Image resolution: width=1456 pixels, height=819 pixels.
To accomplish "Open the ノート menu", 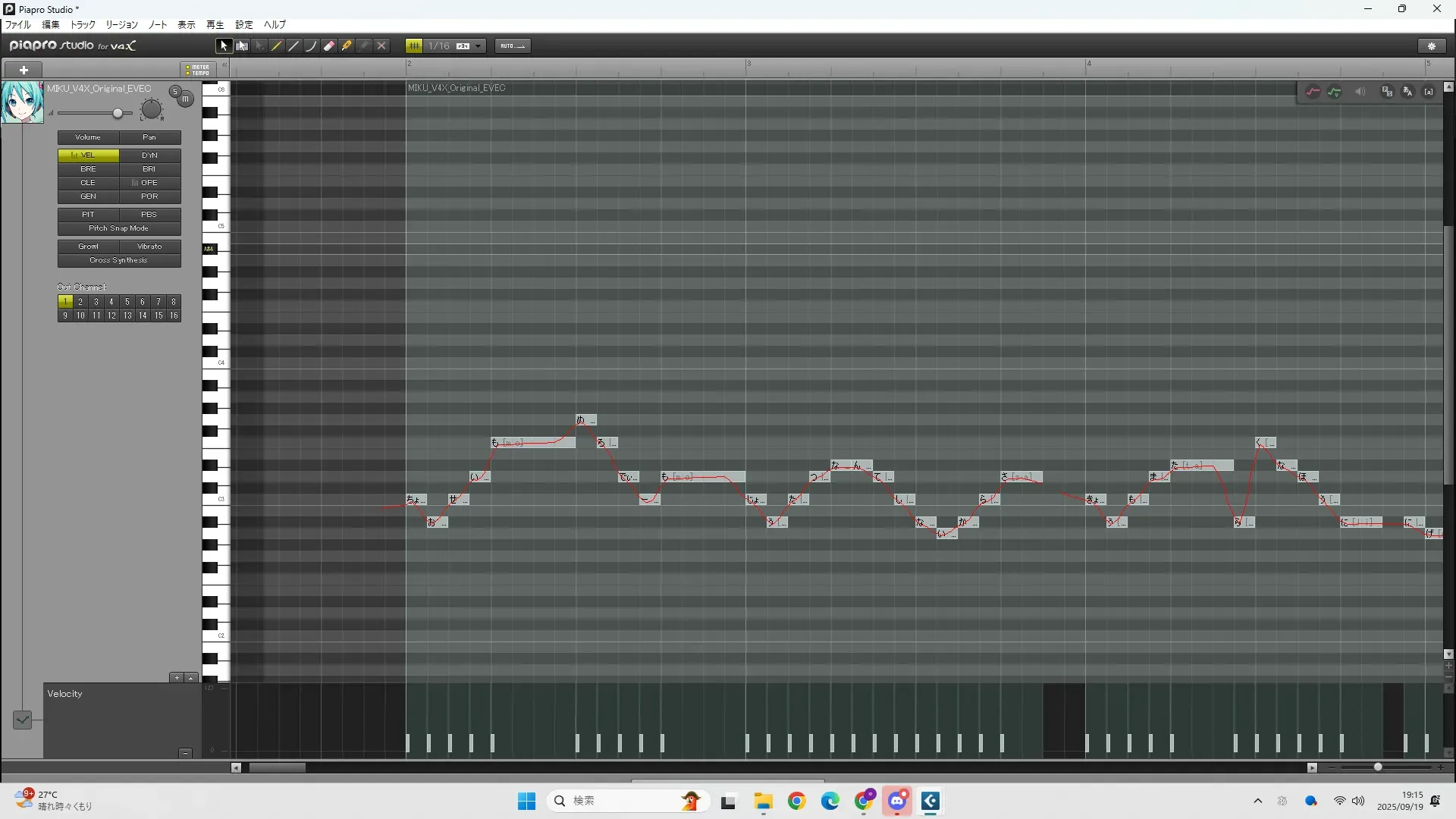I will (158, 25).
